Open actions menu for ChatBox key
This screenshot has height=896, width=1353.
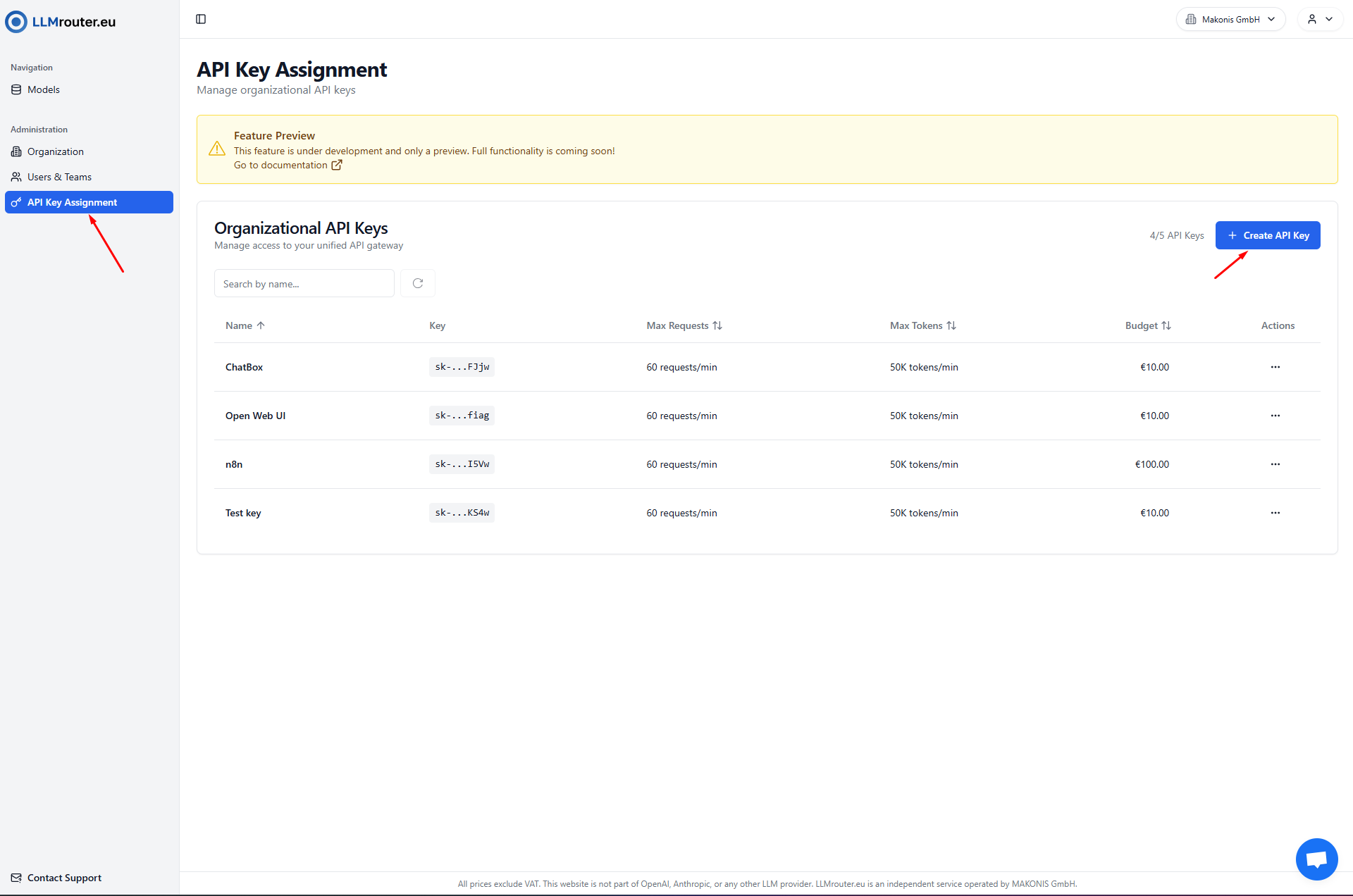(1275, 367)
